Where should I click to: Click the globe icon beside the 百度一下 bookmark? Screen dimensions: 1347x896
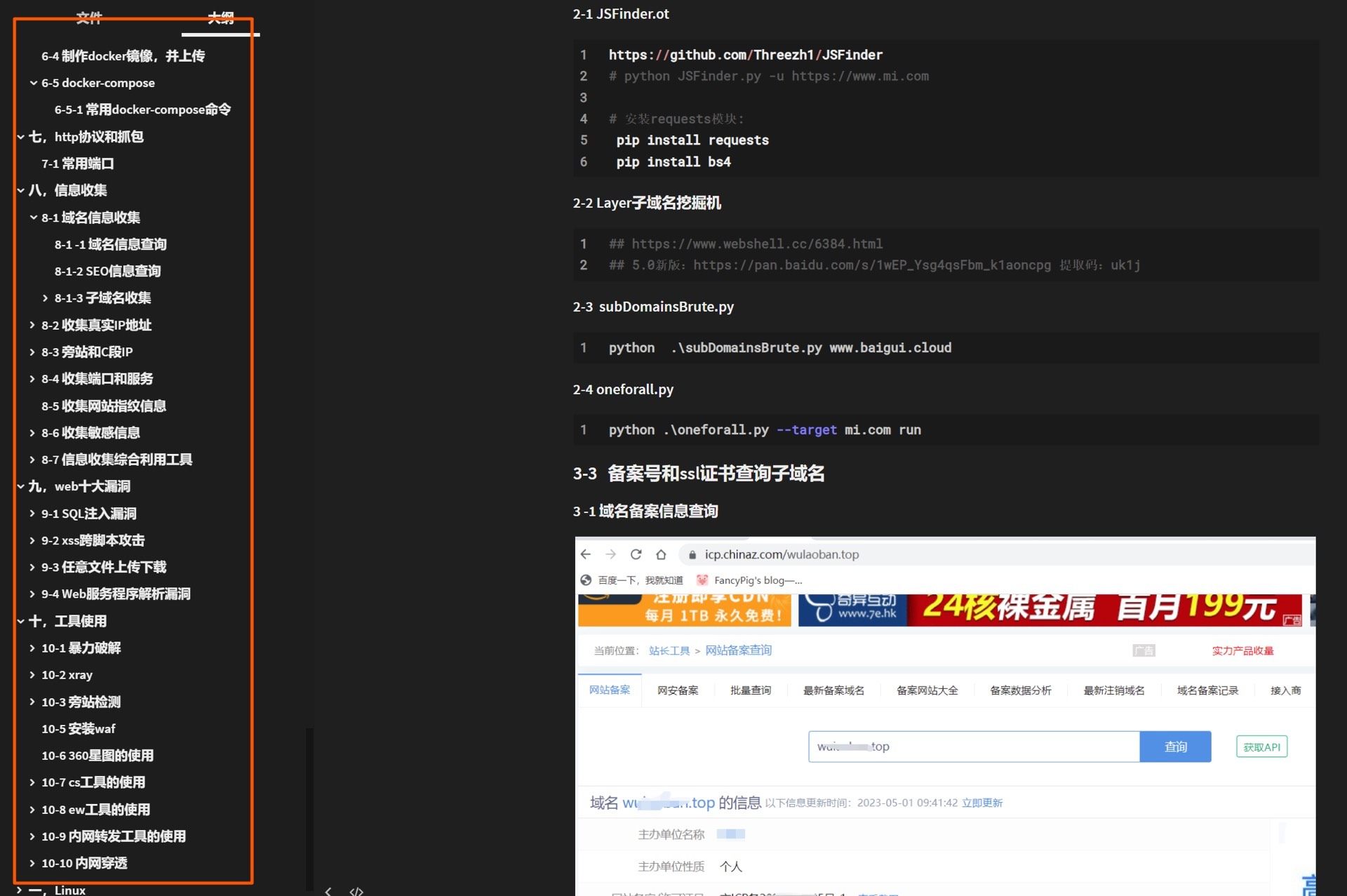(x=586, y=580)
